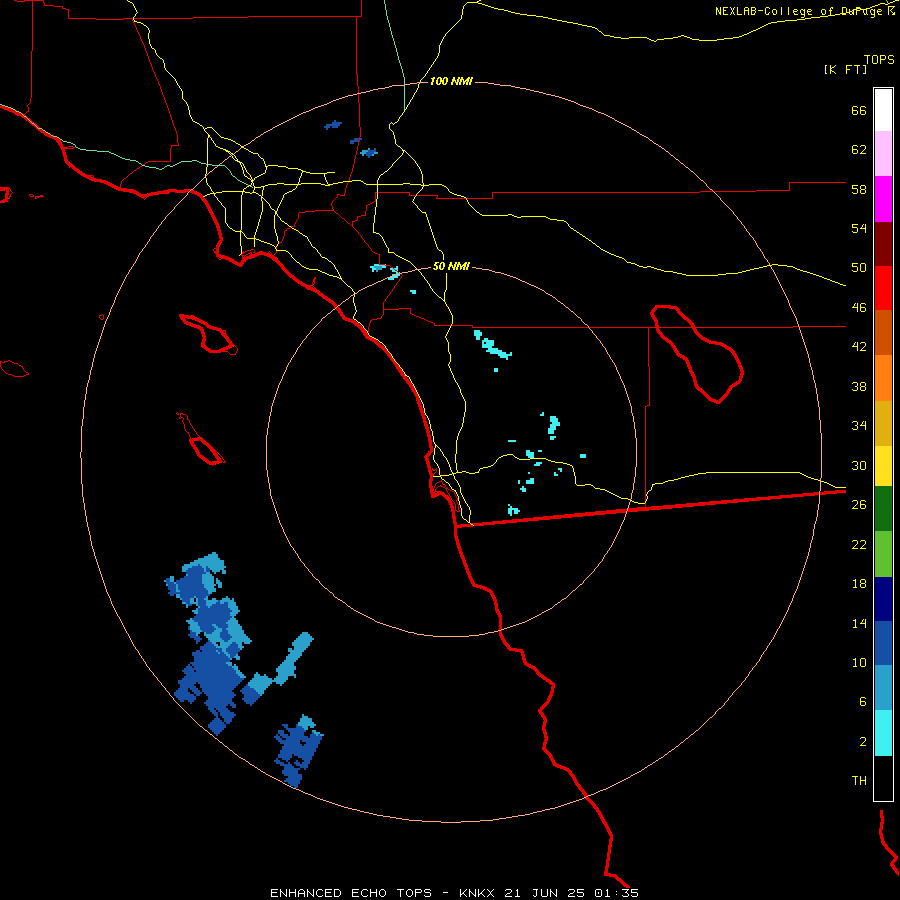This screenshot has height=900, width=900.
Task: Click the "TOPS" legend heading
Action: pyautogui.click(x=879, y=59)
